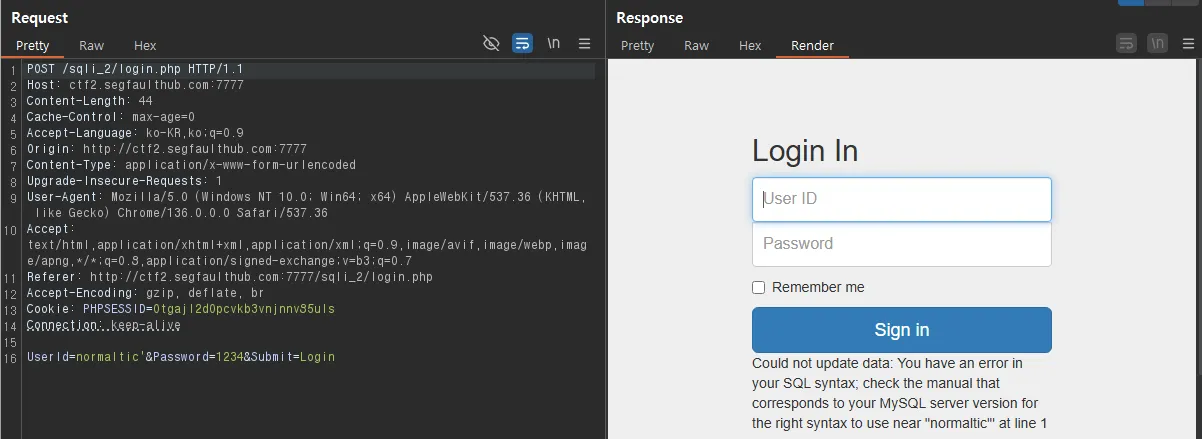Screen dimensions: 1202x439
Task: Click the Request panel title
Action: point(39,17)
